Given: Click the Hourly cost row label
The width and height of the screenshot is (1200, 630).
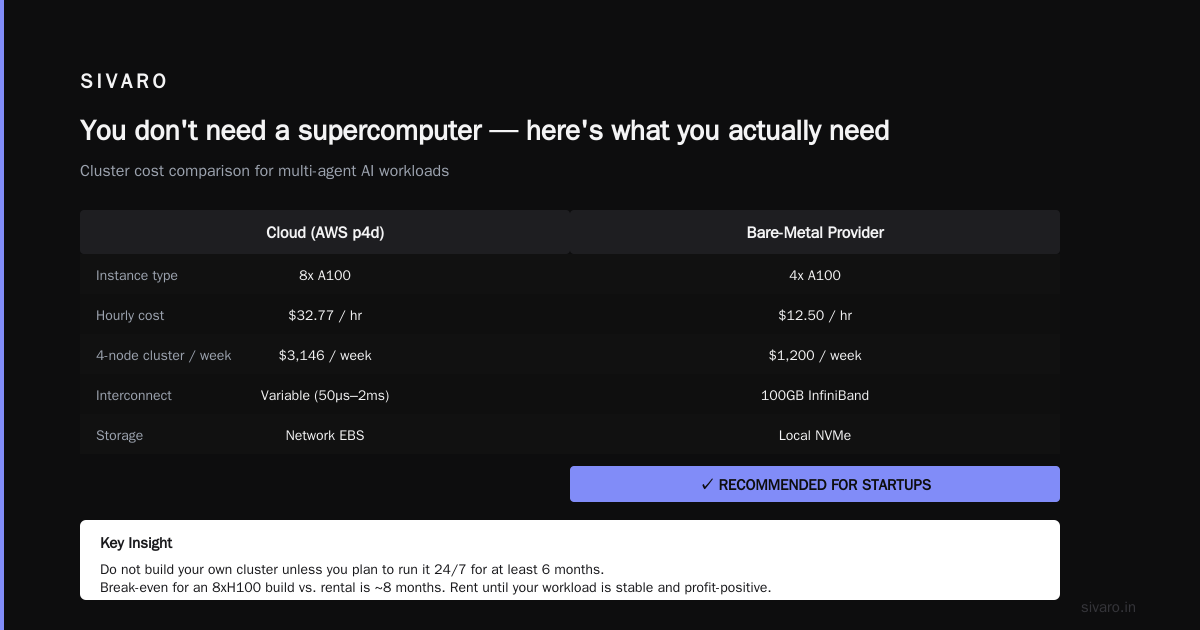Looking at the screenshot, I should click(130, 315).
